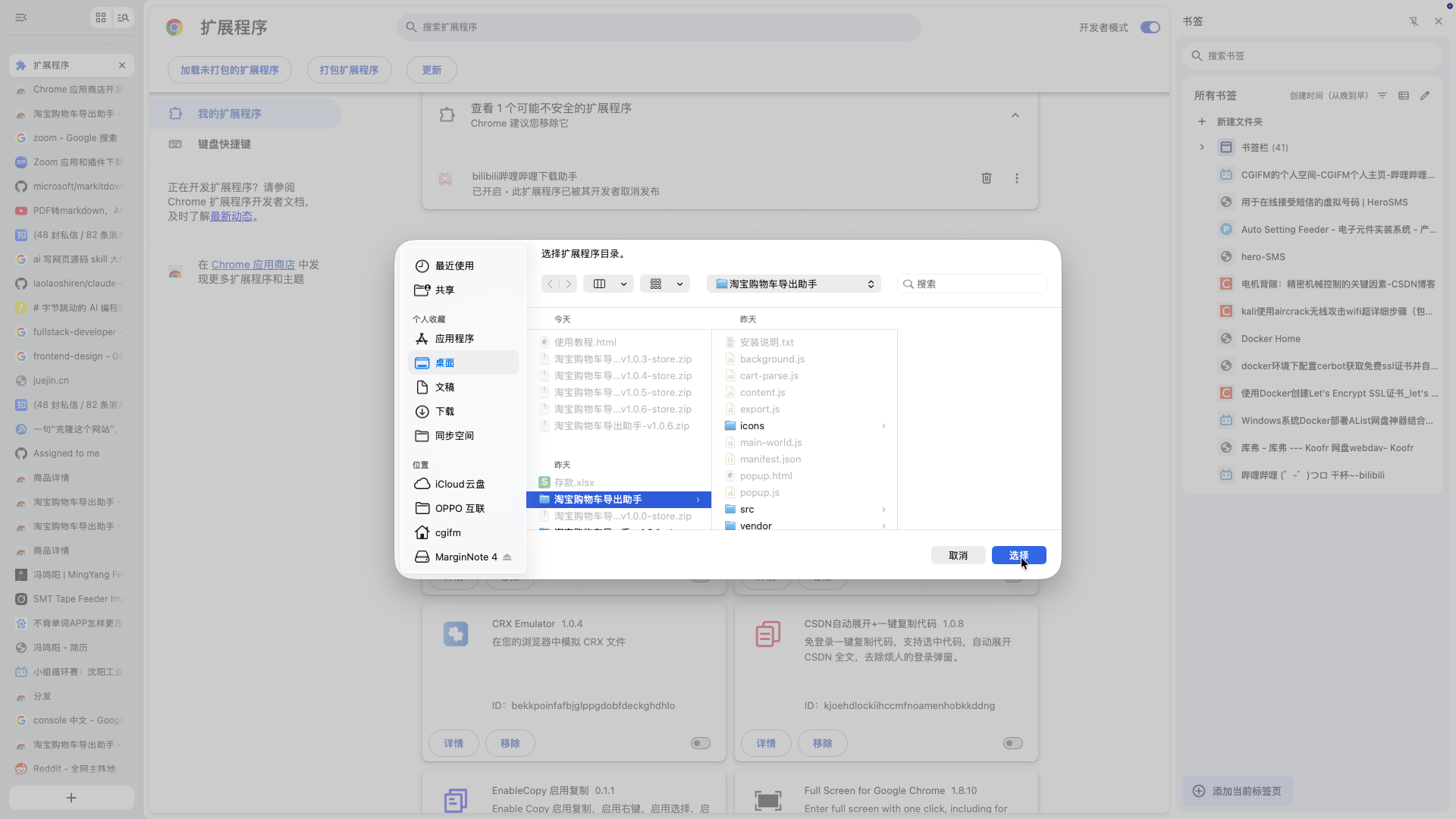This screenshot has height=819, width=1456.
Task: Open bookmarks filter sort icon
Action: click(1382, 96)
